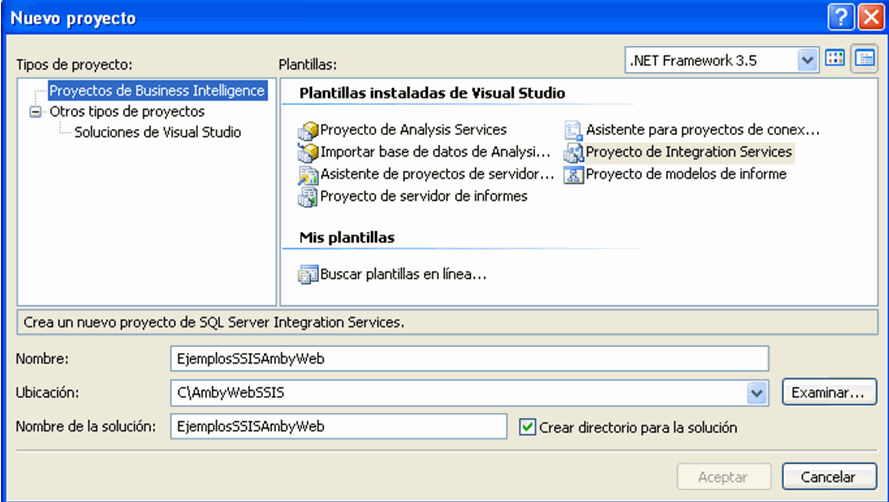Click the Cancelar button
889x502 pixels.
tap(829, 477)
